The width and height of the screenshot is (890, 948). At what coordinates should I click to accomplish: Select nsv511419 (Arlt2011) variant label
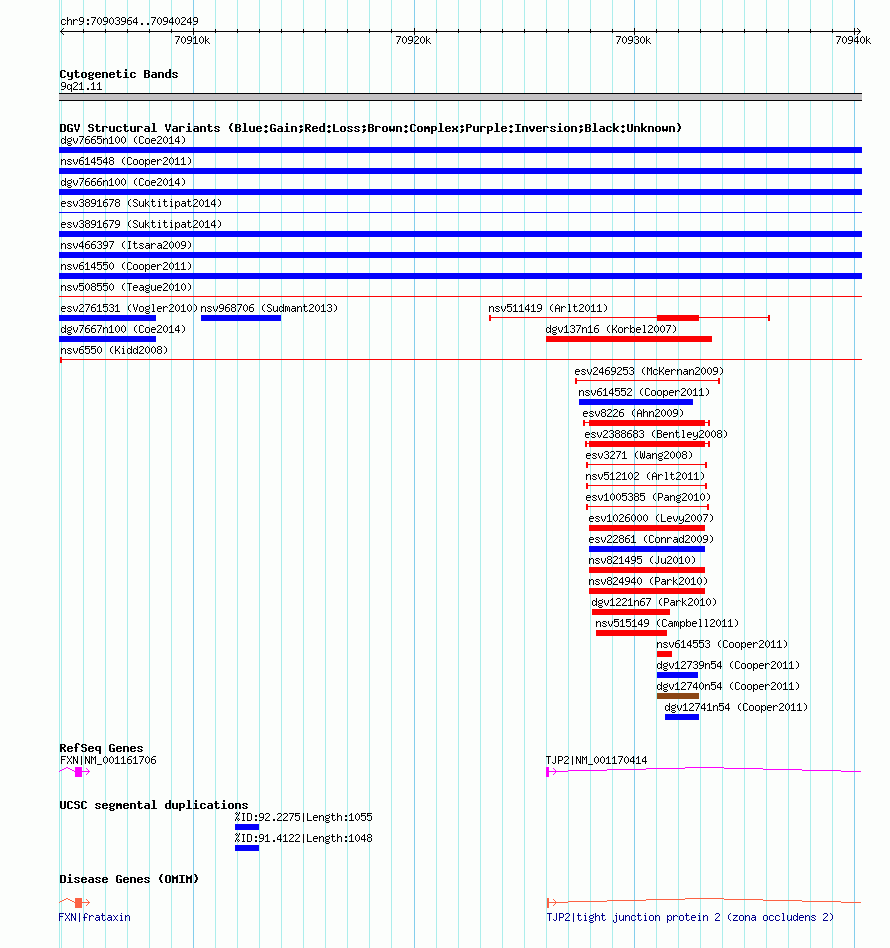tap(548, 308)
